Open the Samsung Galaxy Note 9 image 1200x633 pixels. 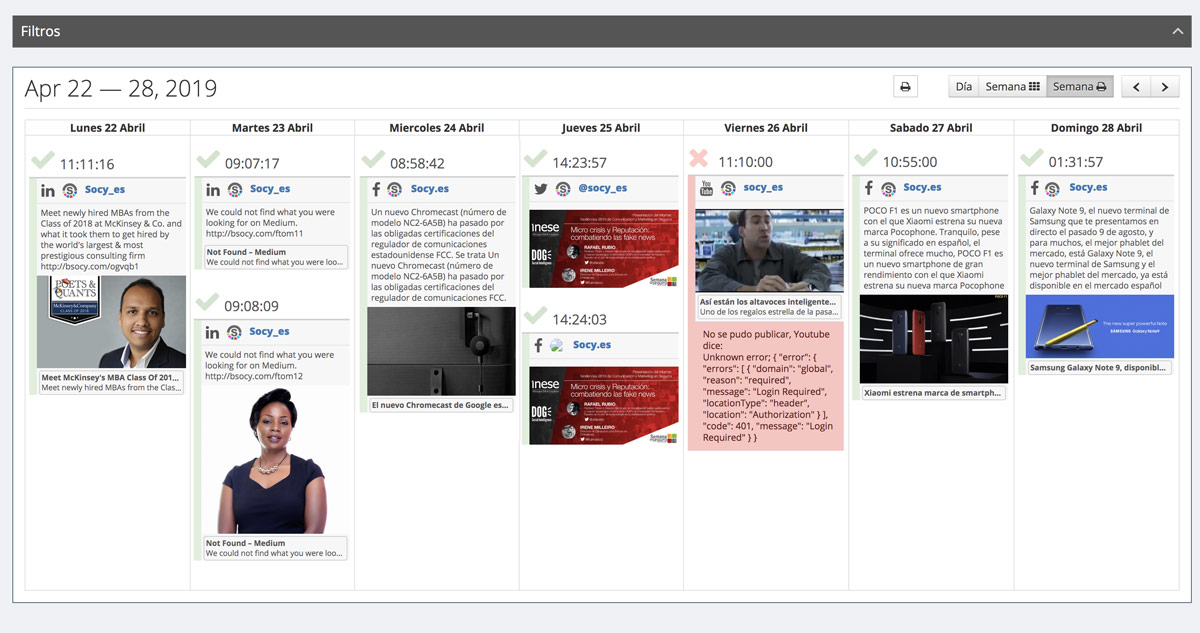[x=1099, y=326]
